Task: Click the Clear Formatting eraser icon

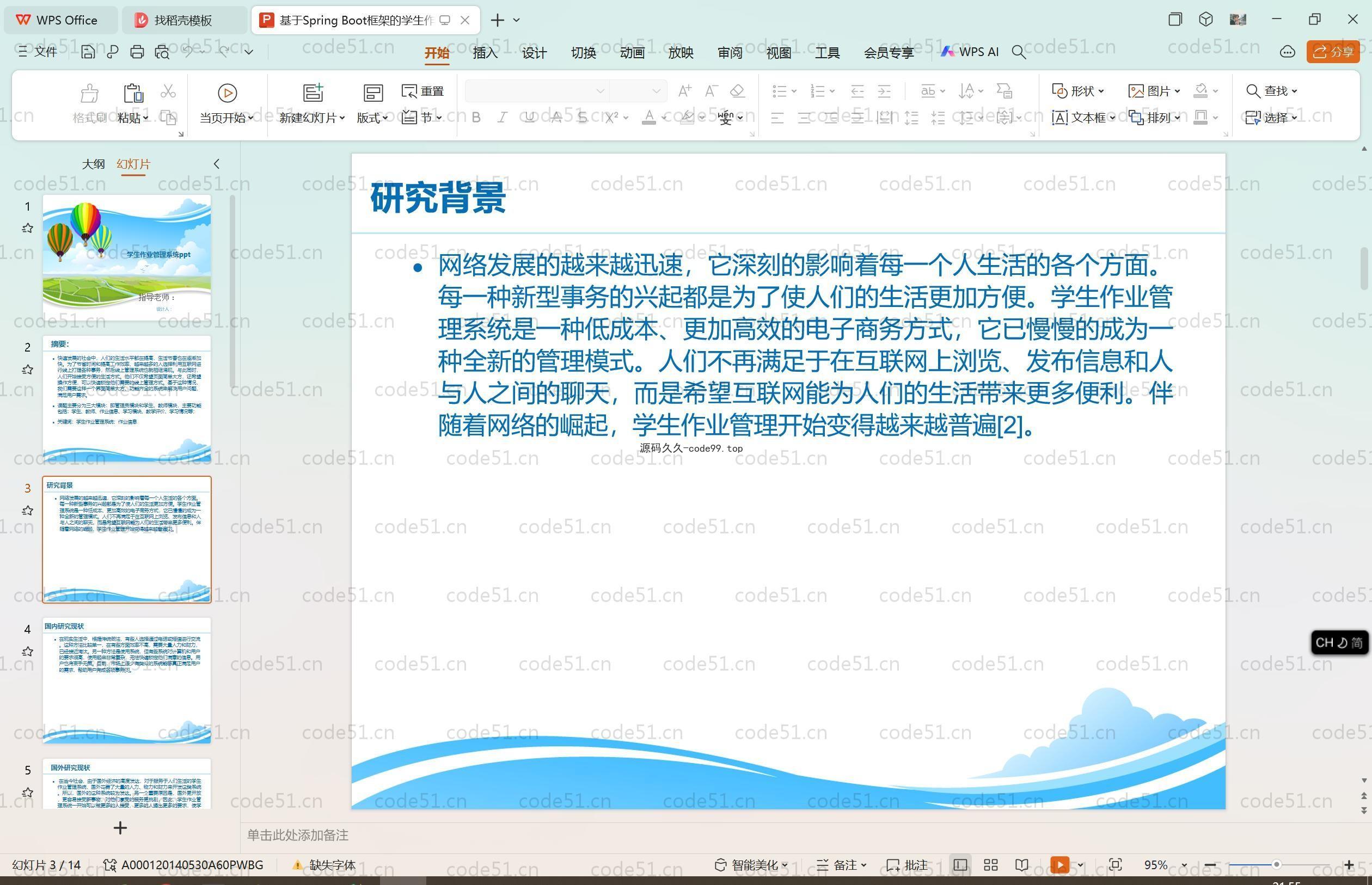Action: click(x=737, y=90)
